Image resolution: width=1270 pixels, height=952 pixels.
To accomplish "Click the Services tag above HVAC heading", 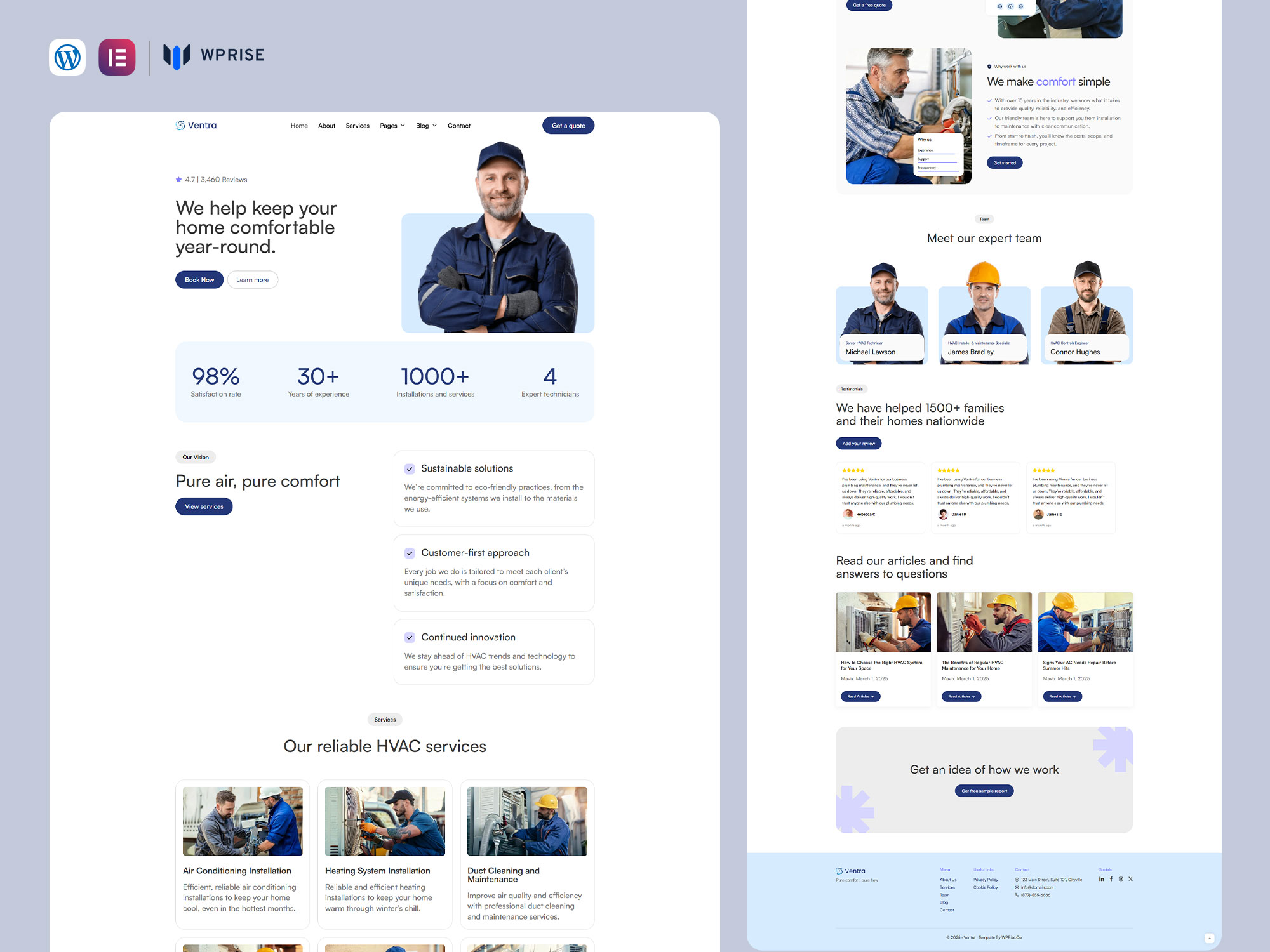I will [x=385, y=720].
